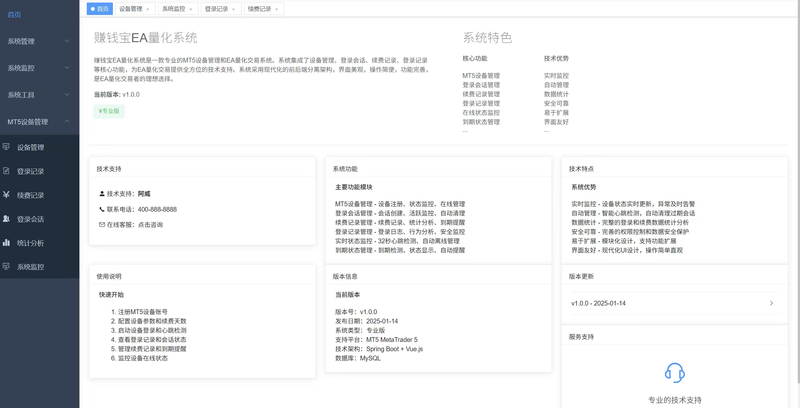The image size is (800, 408).
Task: Click the 点击咨询 online service link
Action: (x=150, y=225)
